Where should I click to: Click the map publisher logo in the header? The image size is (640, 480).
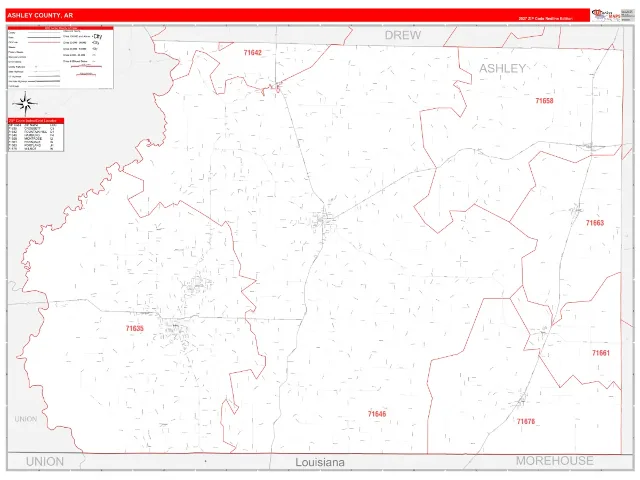(x=606, y=15)
